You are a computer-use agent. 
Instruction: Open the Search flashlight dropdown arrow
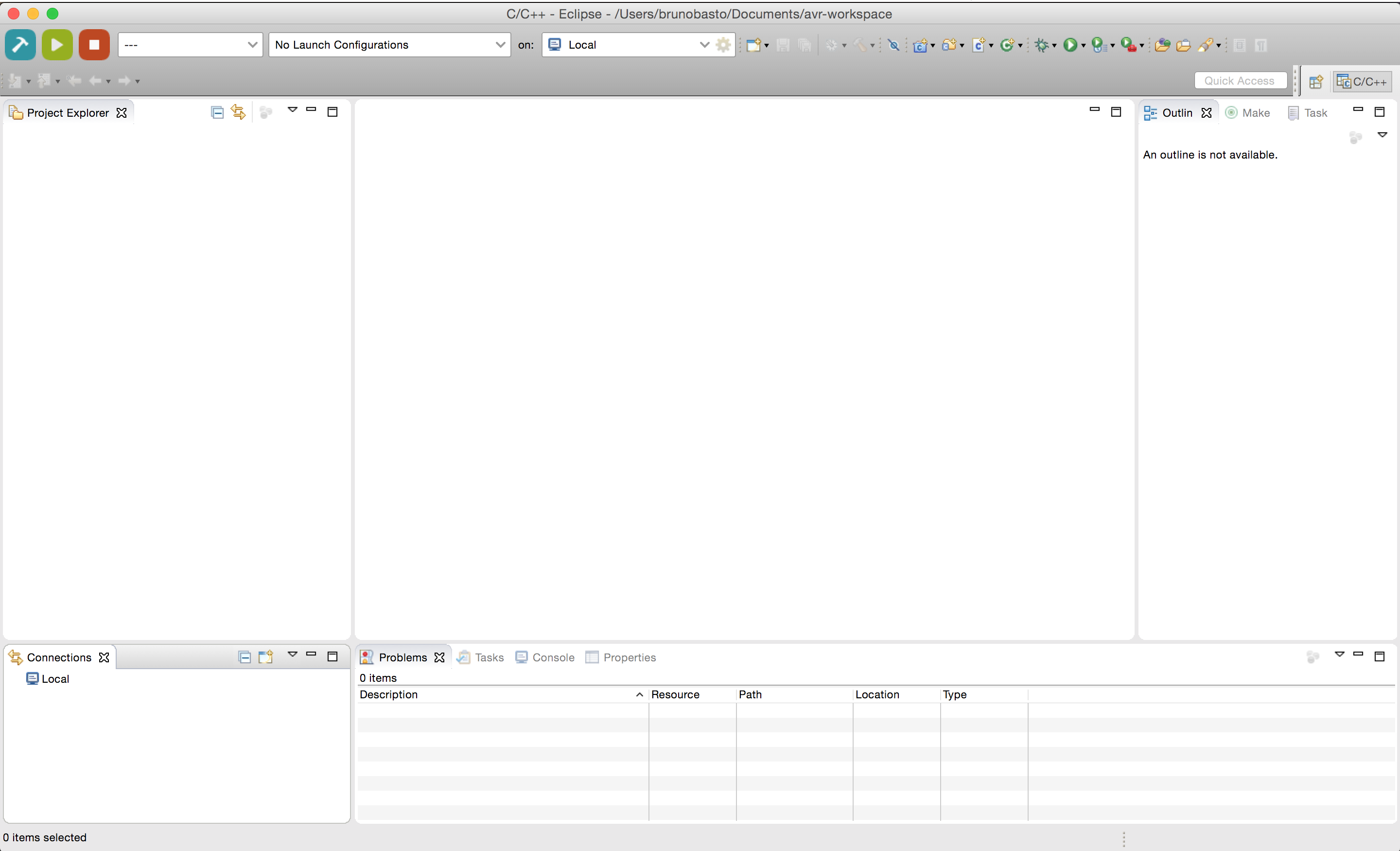point(1219,46)
